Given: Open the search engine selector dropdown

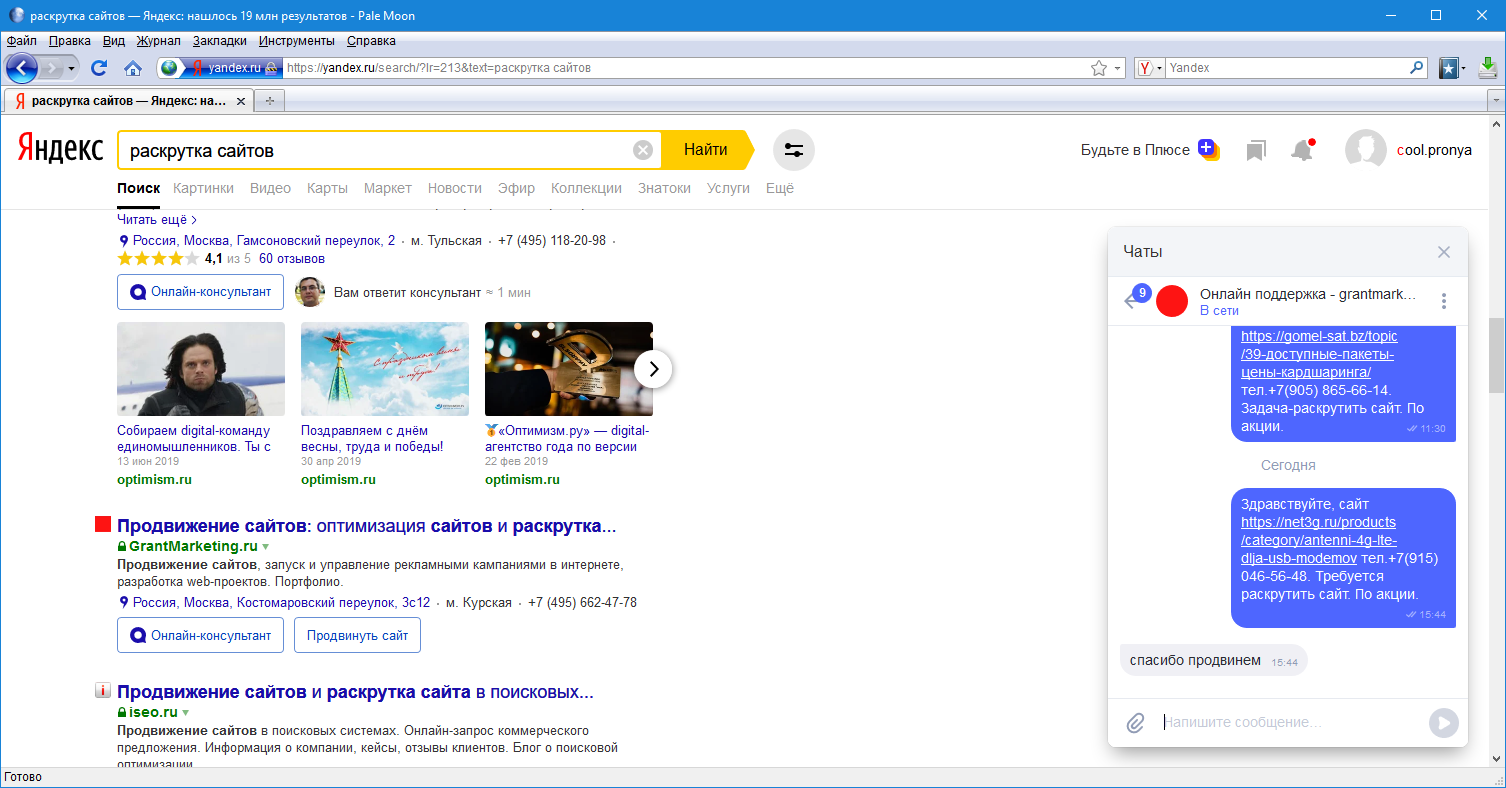Looking at the screenshot, I should (x=1151, y=68).
